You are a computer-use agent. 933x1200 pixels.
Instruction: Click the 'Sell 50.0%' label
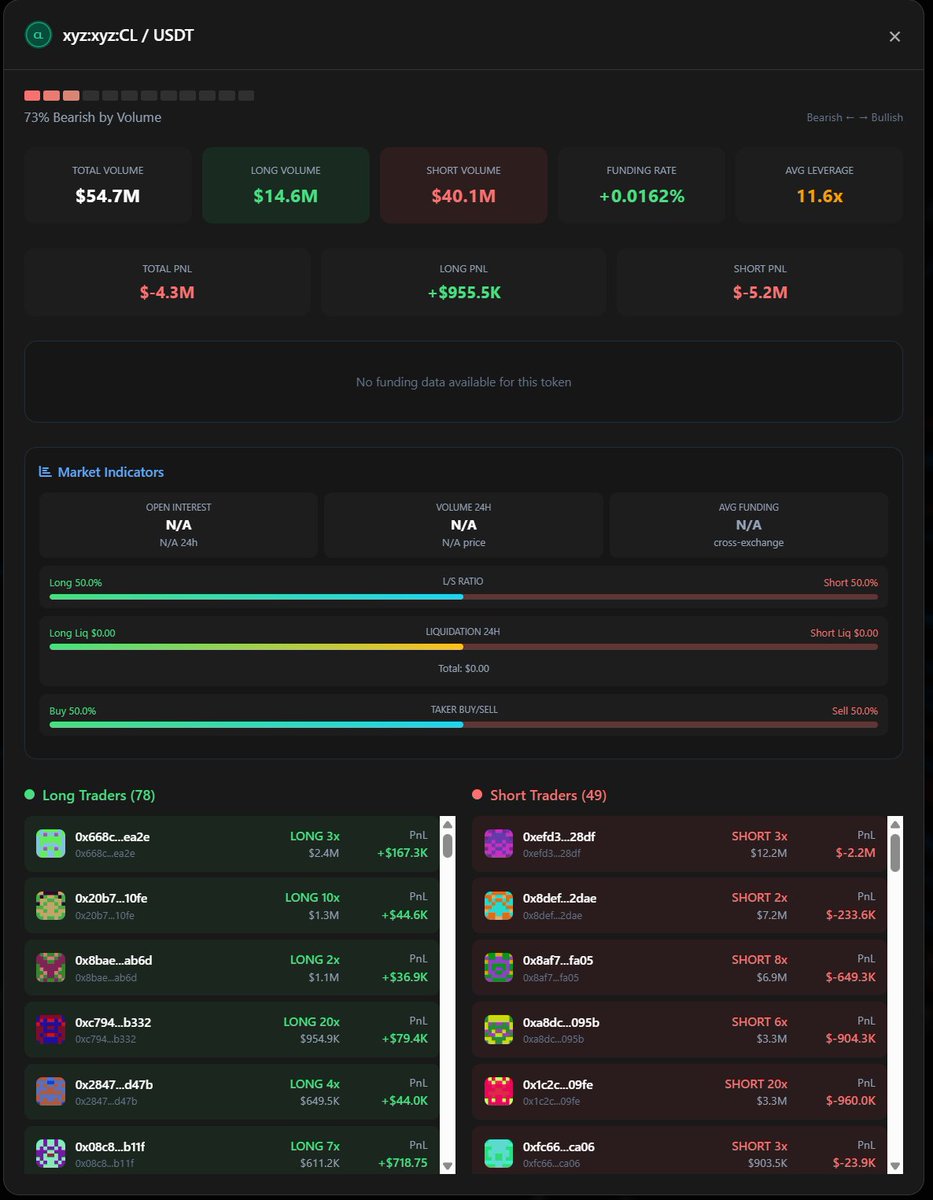[855, 711]
